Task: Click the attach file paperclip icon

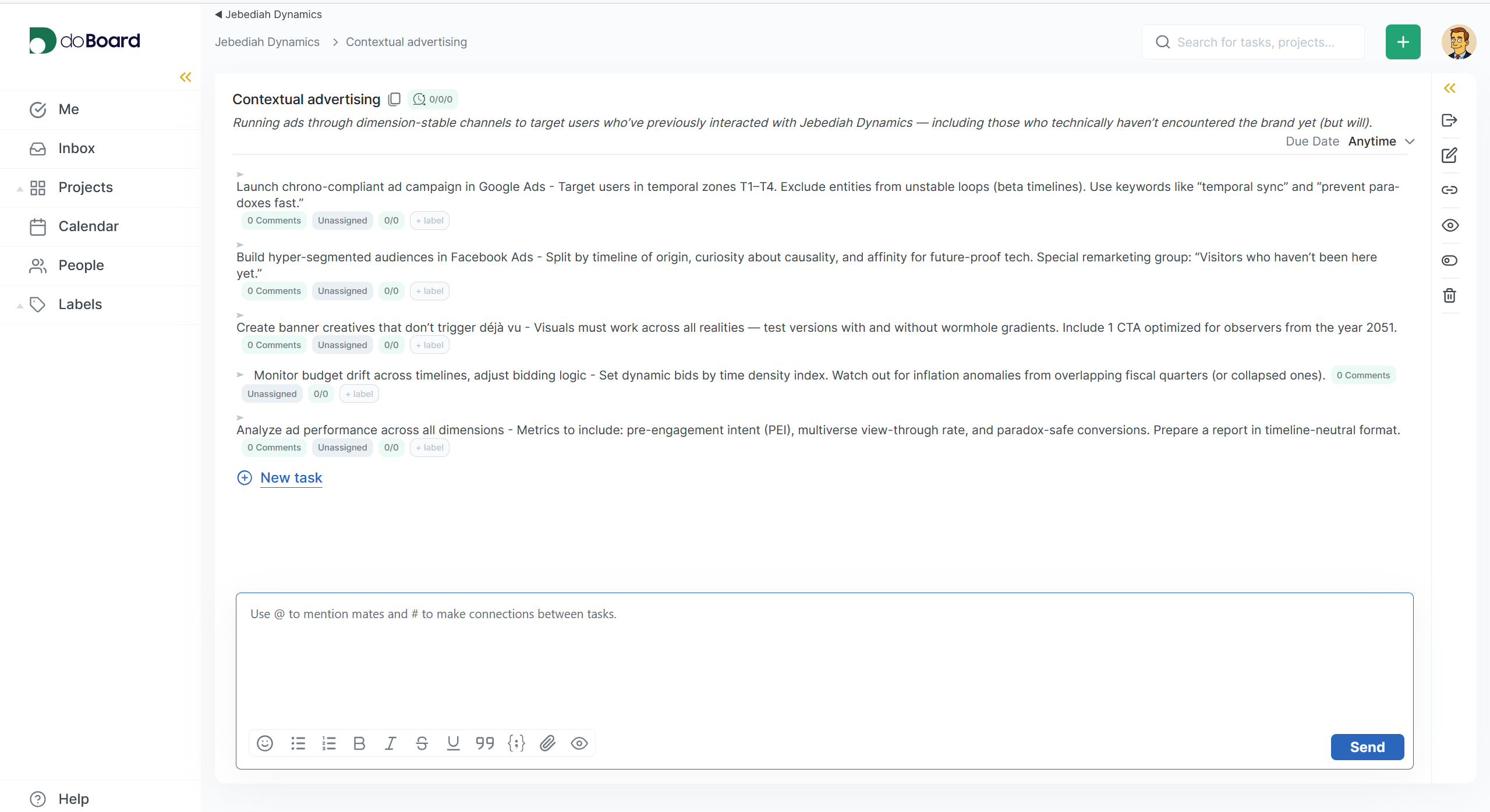Action: pyautogui.click(x=547, y=743)
